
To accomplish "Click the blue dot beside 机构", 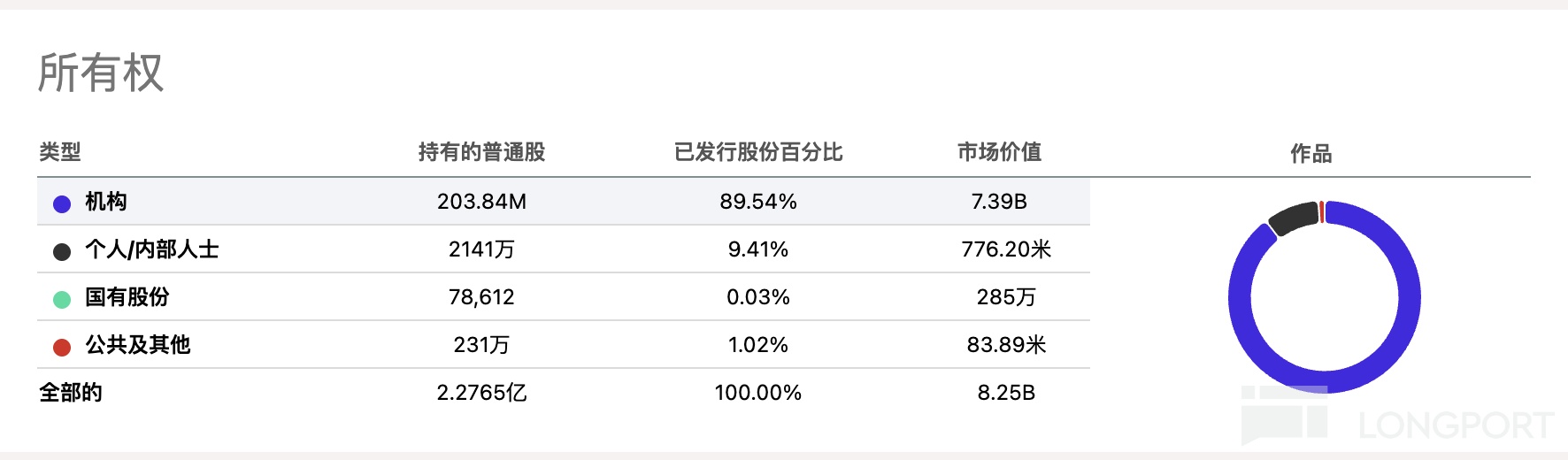I will point(62,204).
